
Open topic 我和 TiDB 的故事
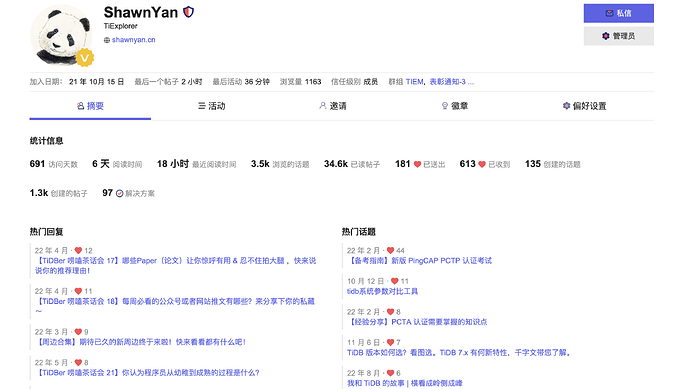(405, 383)
